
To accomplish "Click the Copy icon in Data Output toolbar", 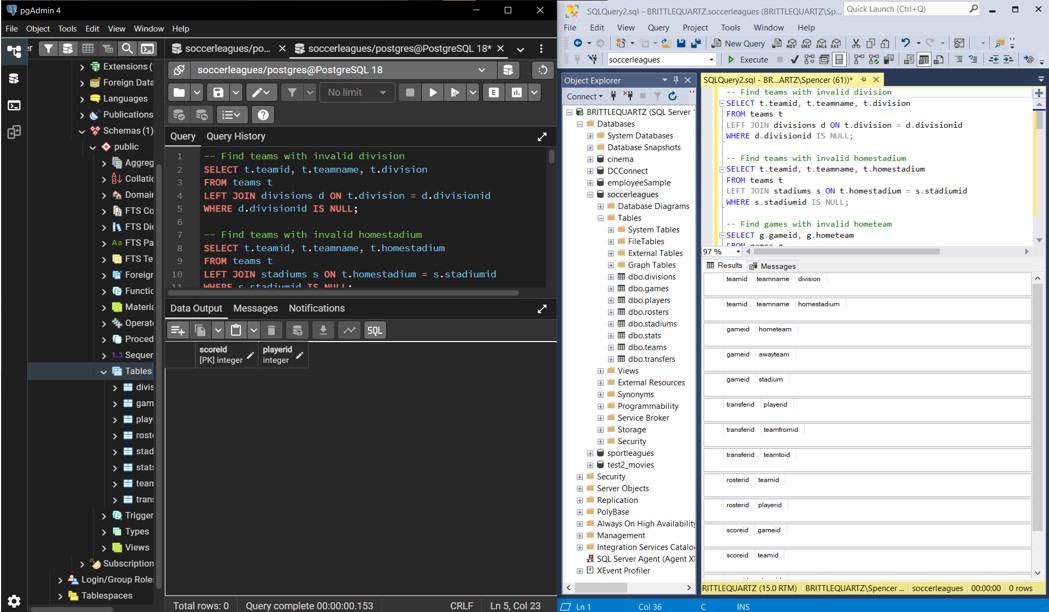I will coord(200,330).
